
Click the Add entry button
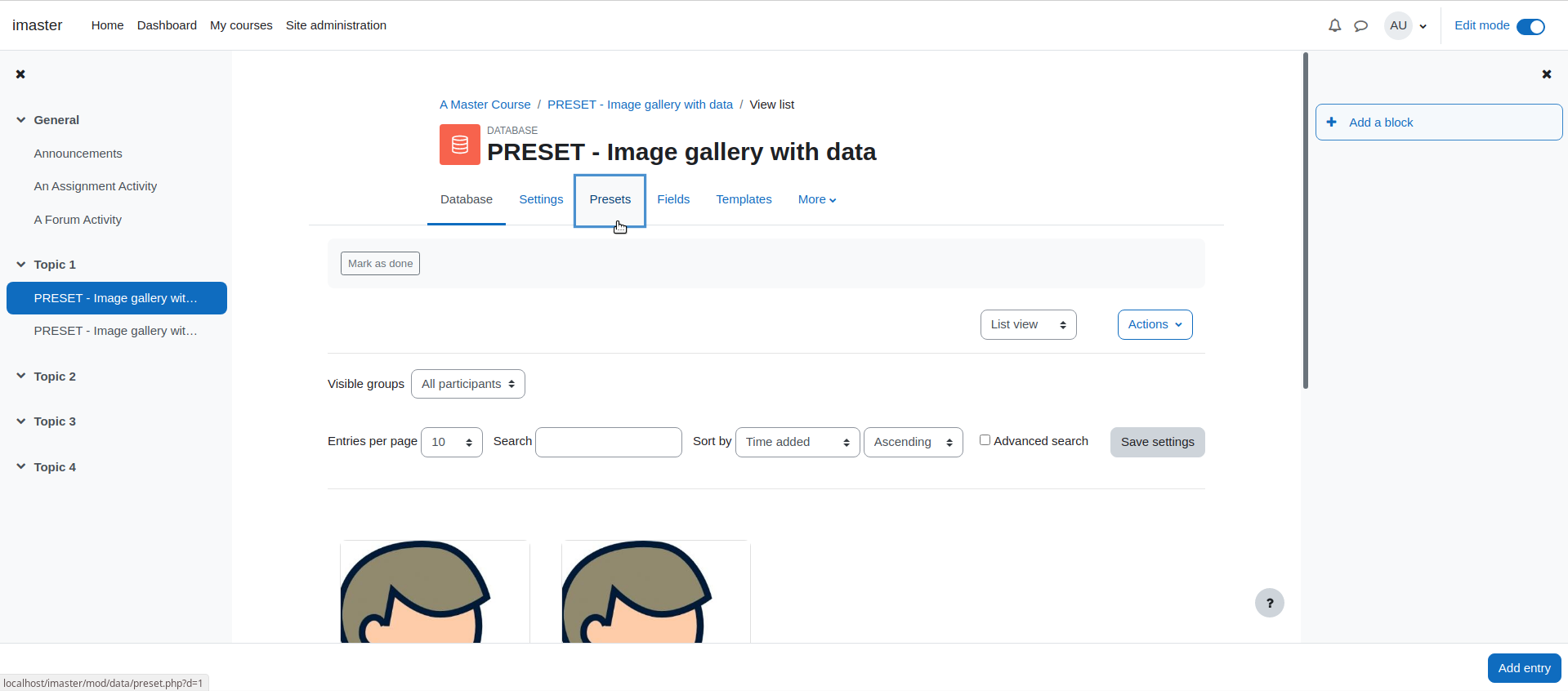[x=1524, y=668]
